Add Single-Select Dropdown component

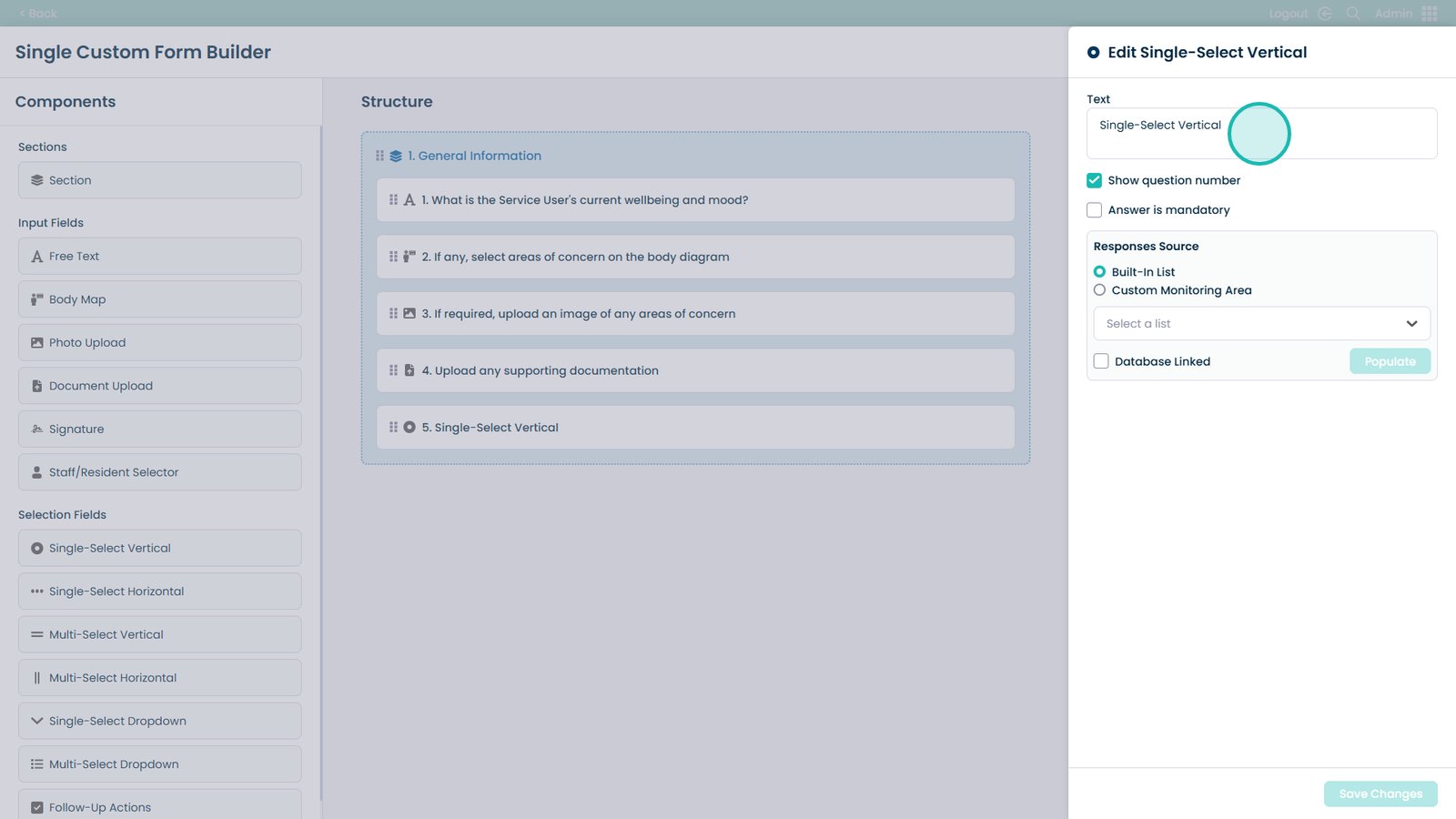160,721
